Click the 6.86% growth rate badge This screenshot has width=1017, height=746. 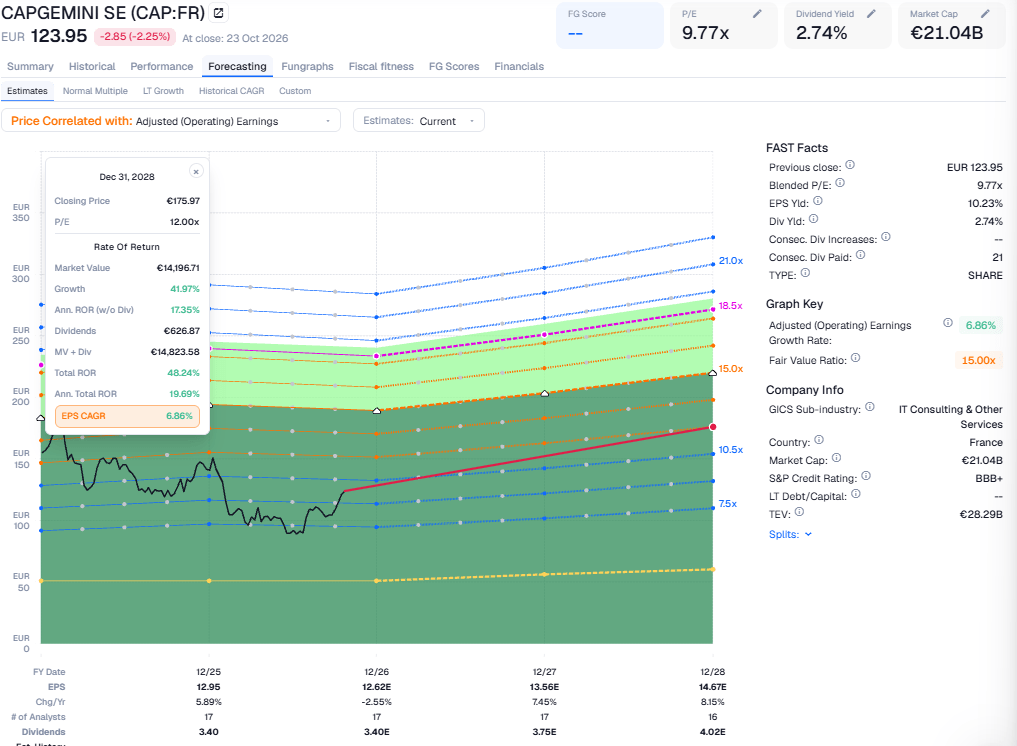coord(981,325)
